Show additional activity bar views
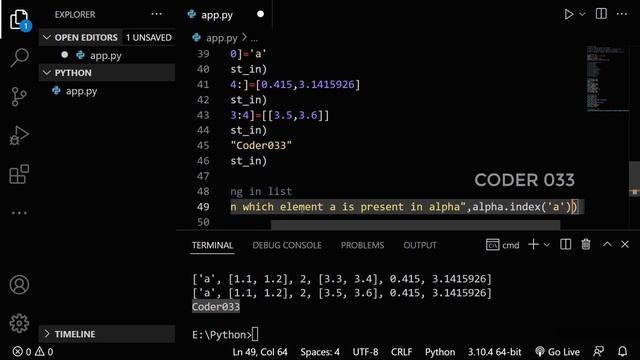Viewport: 640px width, 360px height. tap(19, 213)
